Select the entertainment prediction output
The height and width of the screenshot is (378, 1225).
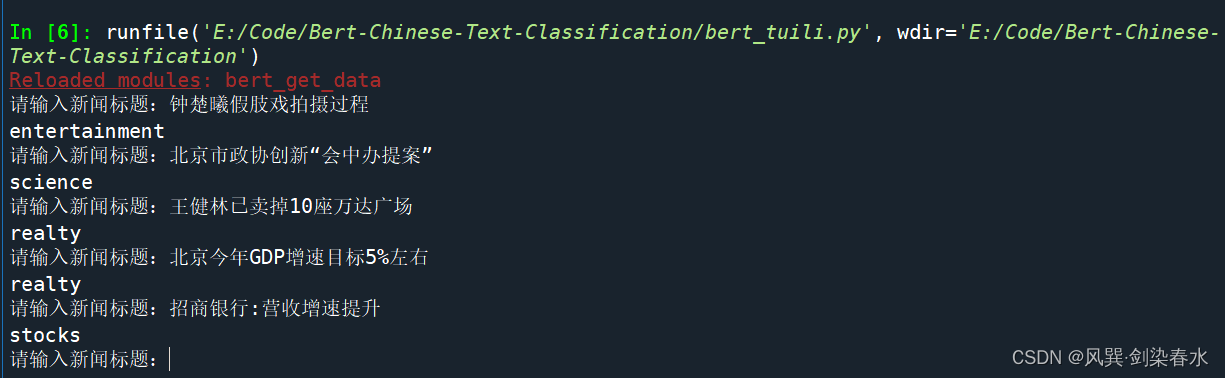(87, 131)
